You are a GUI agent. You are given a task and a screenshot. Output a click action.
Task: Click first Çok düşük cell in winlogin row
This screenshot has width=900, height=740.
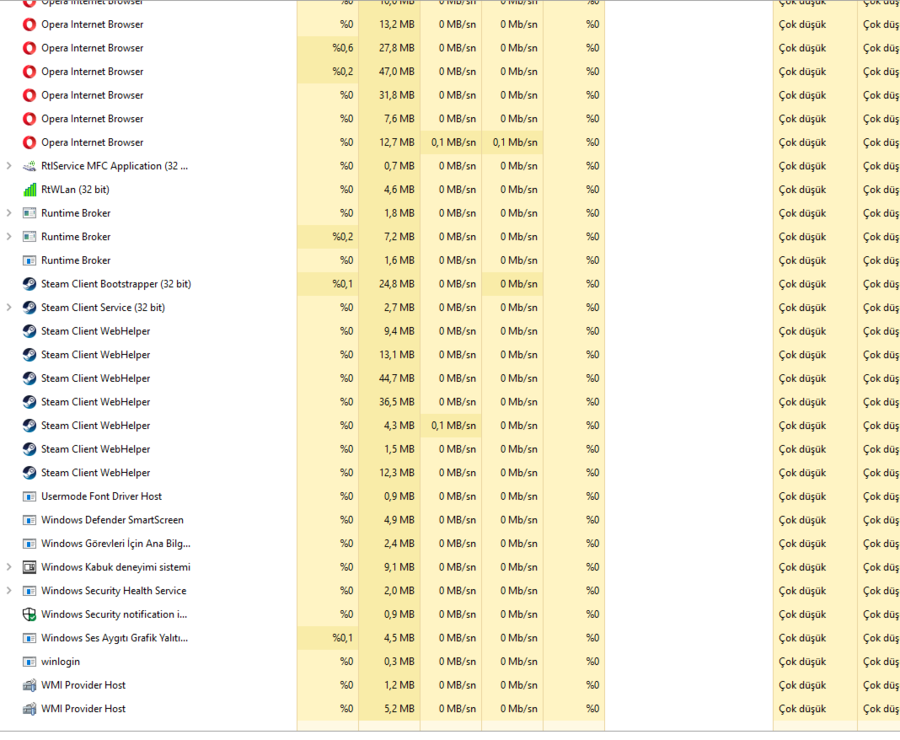pyautogui.click(x=815, y=662)
